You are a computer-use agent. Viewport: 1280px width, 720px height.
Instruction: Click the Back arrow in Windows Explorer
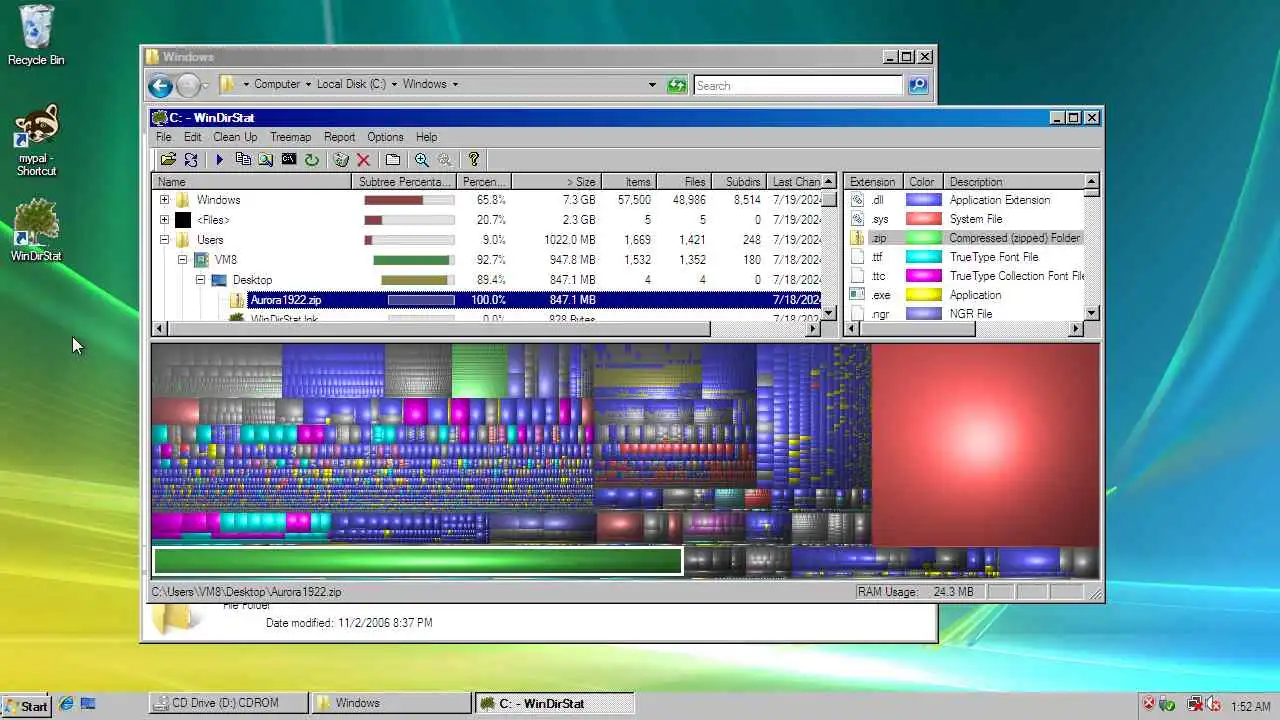coord(160,86)
